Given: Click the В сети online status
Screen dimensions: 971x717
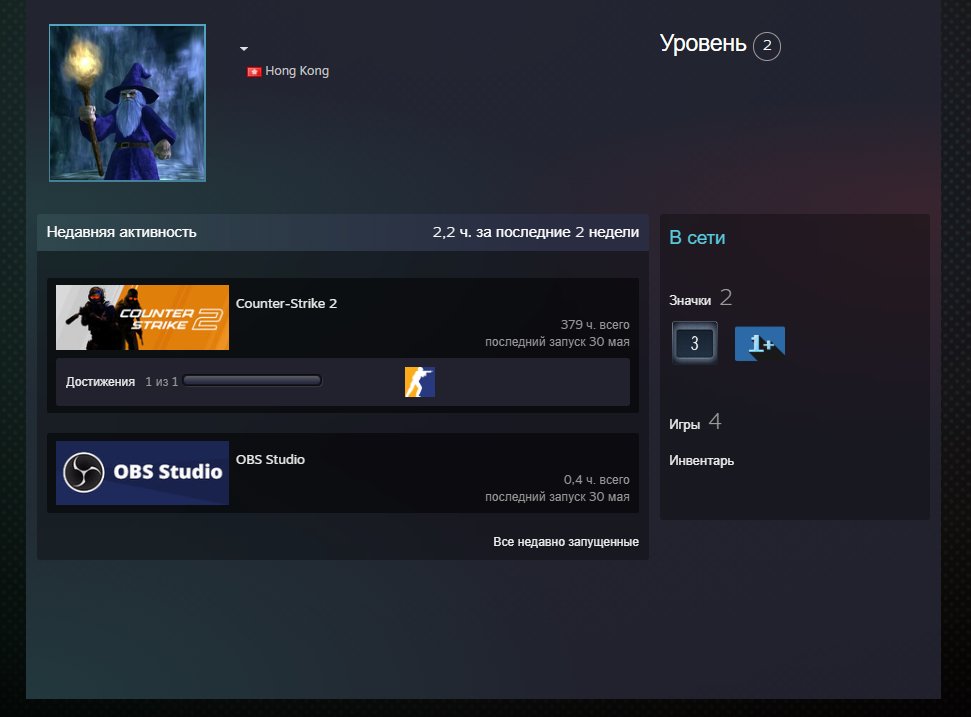Looking at the screenshot, I should pyautogui.click(x=697, y=238).
